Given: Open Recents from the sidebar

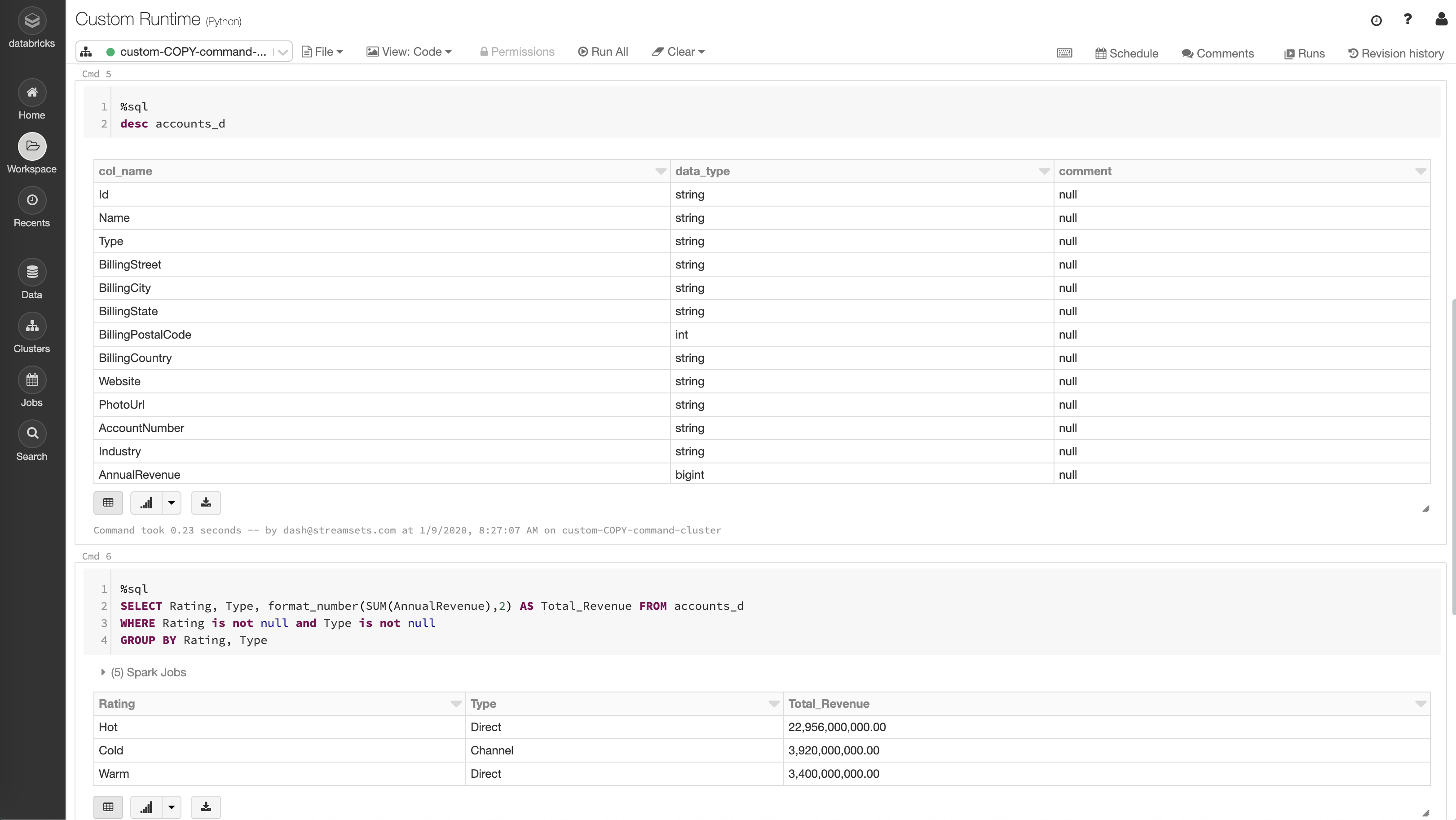Looking at the screenshot, I should 32,201.
